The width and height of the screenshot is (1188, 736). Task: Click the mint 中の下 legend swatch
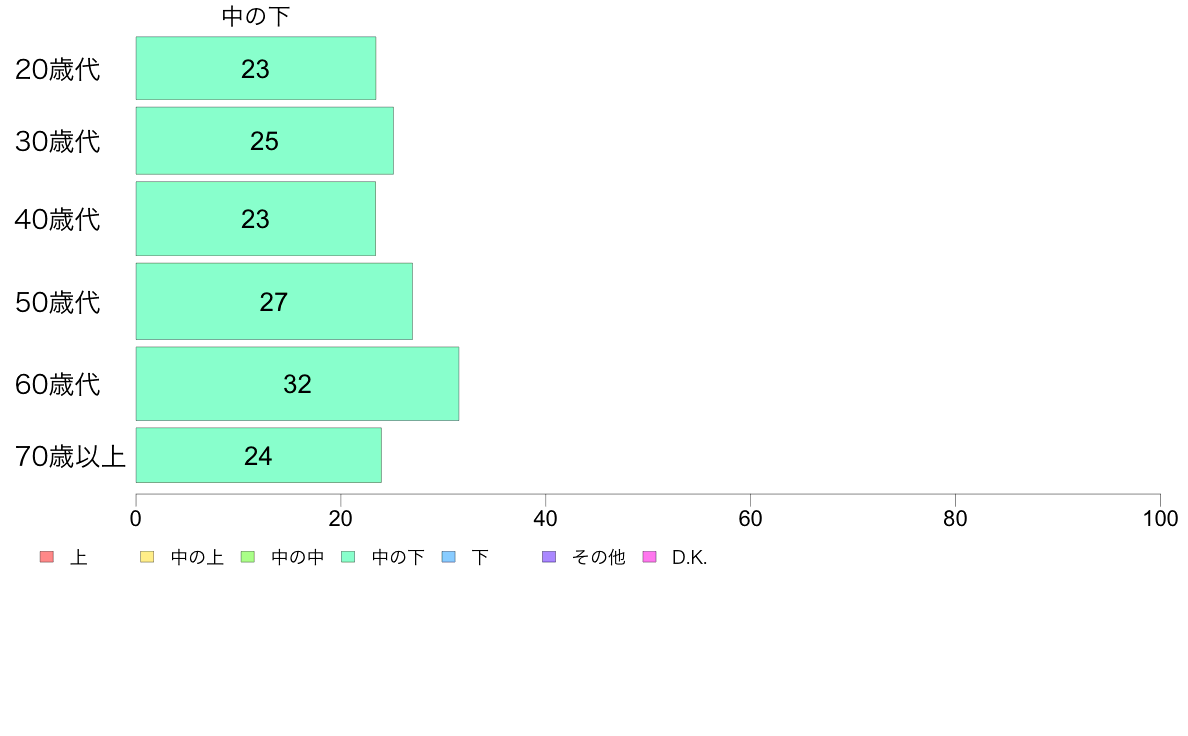pos(349,557)
